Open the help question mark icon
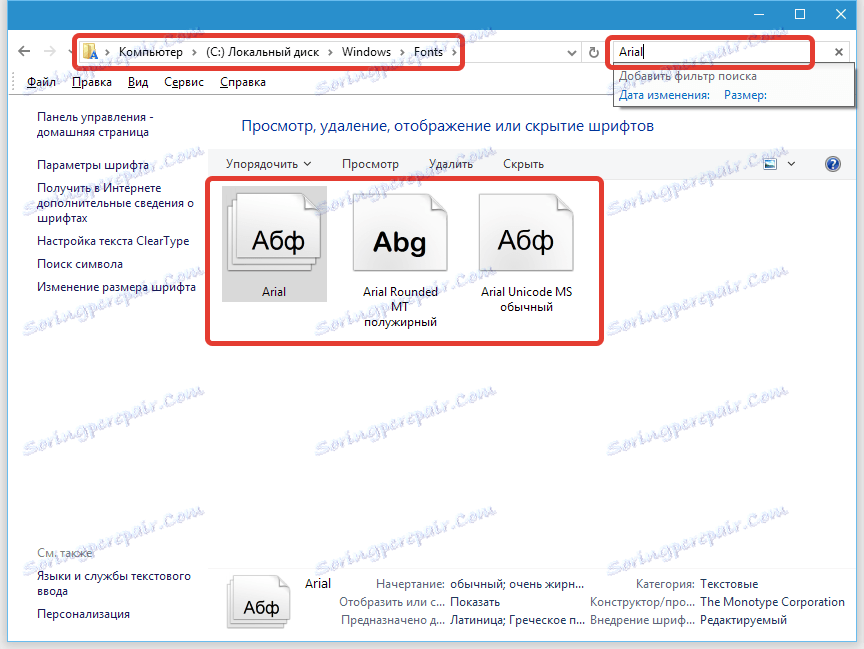 [833, 164]
